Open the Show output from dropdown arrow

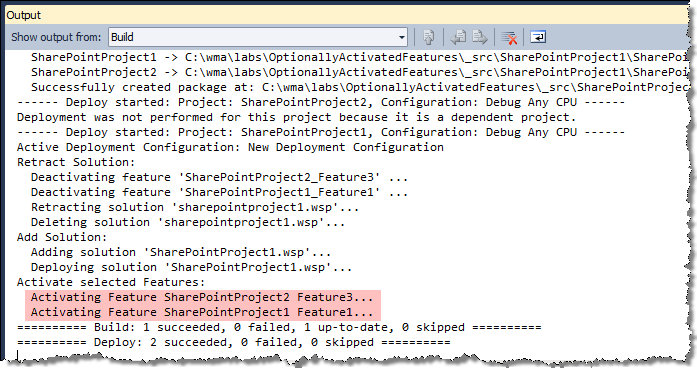click(401, 37)
